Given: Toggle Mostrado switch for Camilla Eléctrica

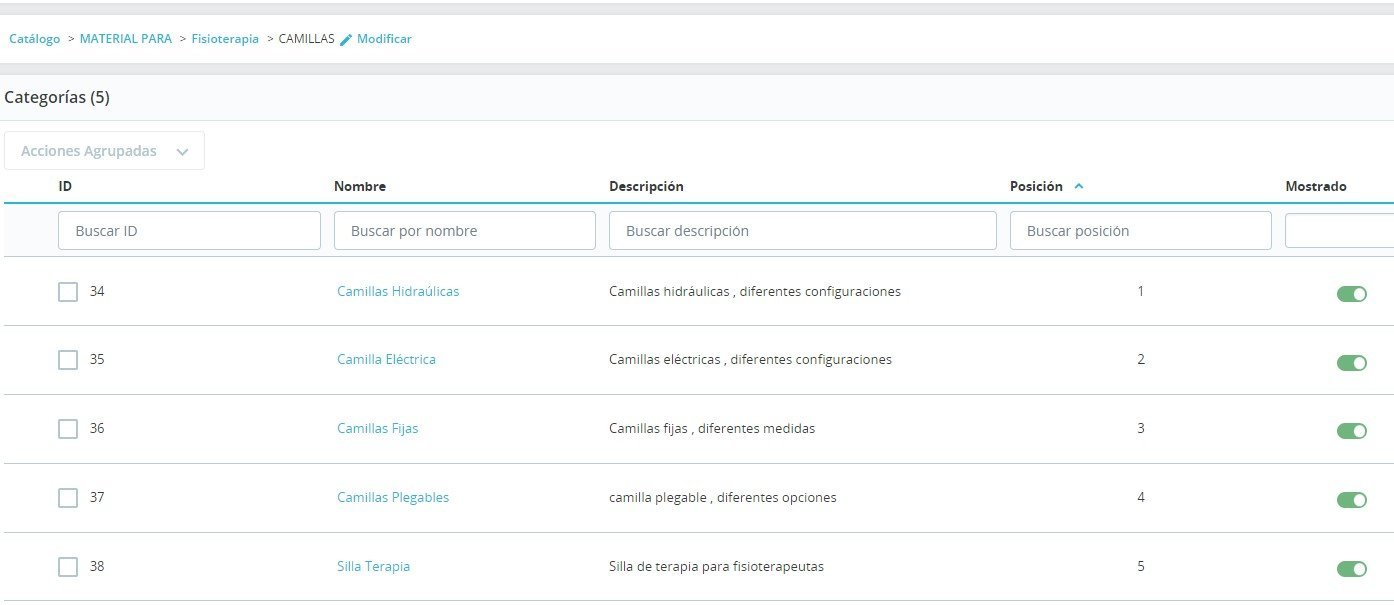Looking at the screenshot, I should click(x=1351, y=362).
